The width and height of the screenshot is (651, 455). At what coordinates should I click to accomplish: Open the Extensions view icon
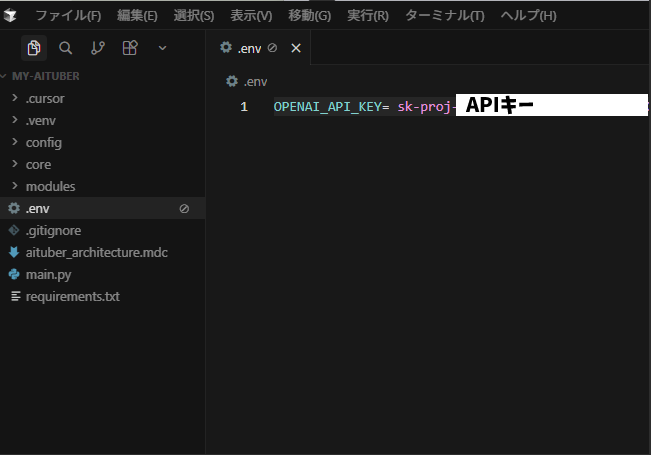pyautogui.click(x=129, y=48)
